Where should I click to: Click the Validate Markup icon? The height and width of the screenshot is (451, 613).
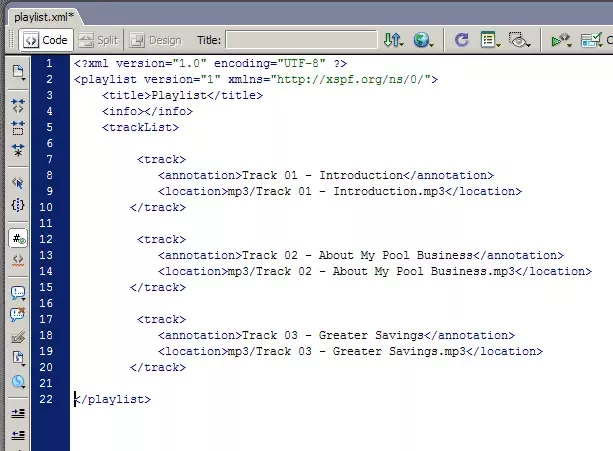pos(561,40)
